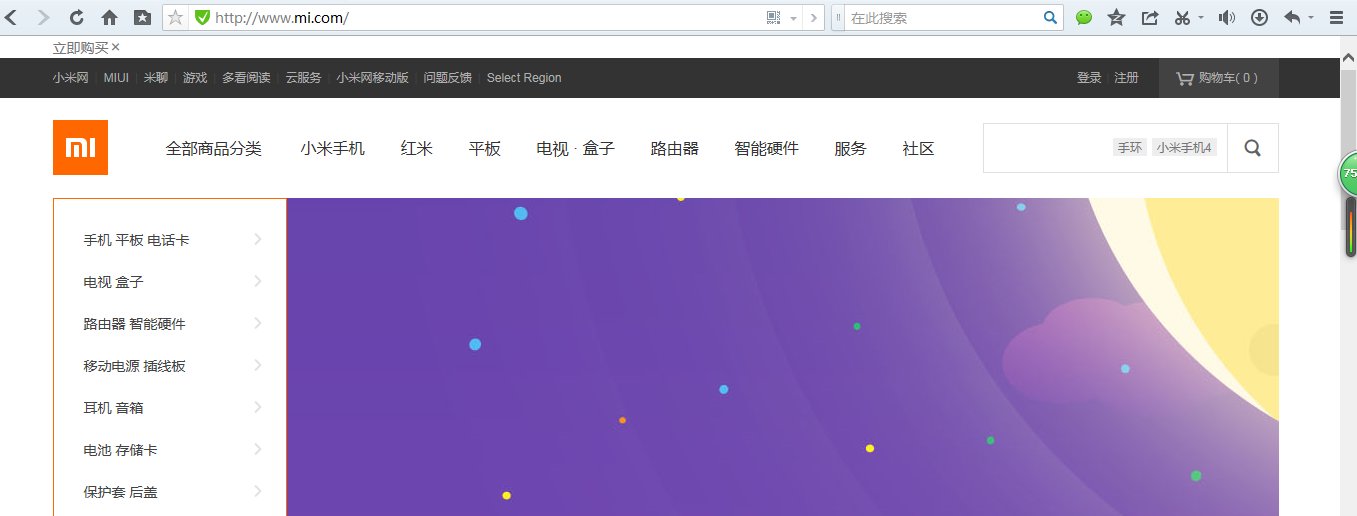Expand 手机 平板 电话卡 category
This screenshot has height=516, width=1357.
170,240
